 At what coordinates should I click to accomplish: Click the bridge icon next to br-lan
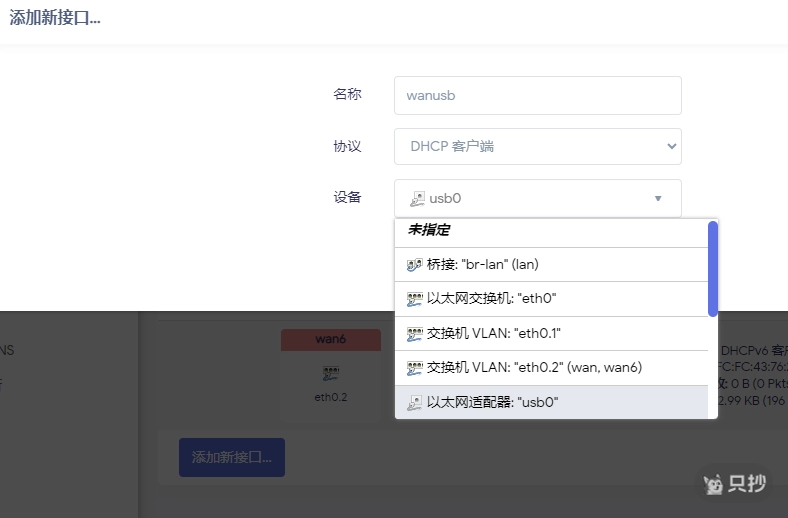point(415,265)
